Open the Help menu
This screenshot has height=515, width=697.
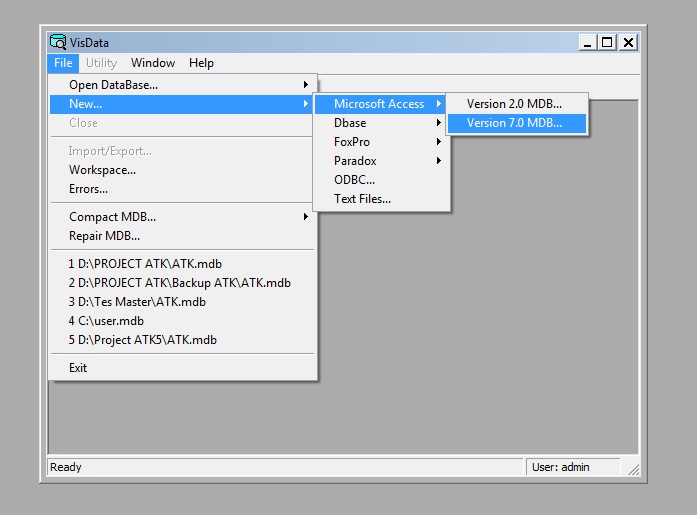201,63
